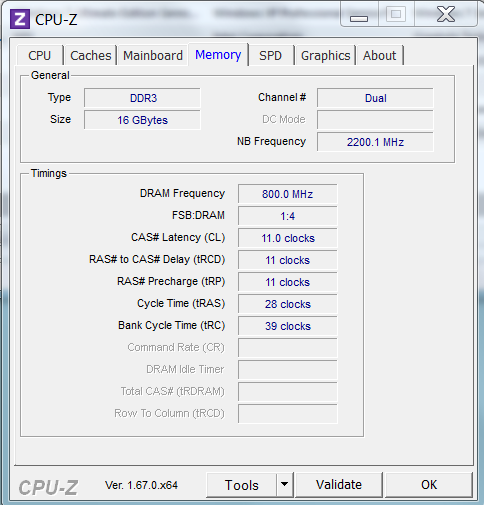Expand the Tools dropdown arrow

click(x=284, y=485)
